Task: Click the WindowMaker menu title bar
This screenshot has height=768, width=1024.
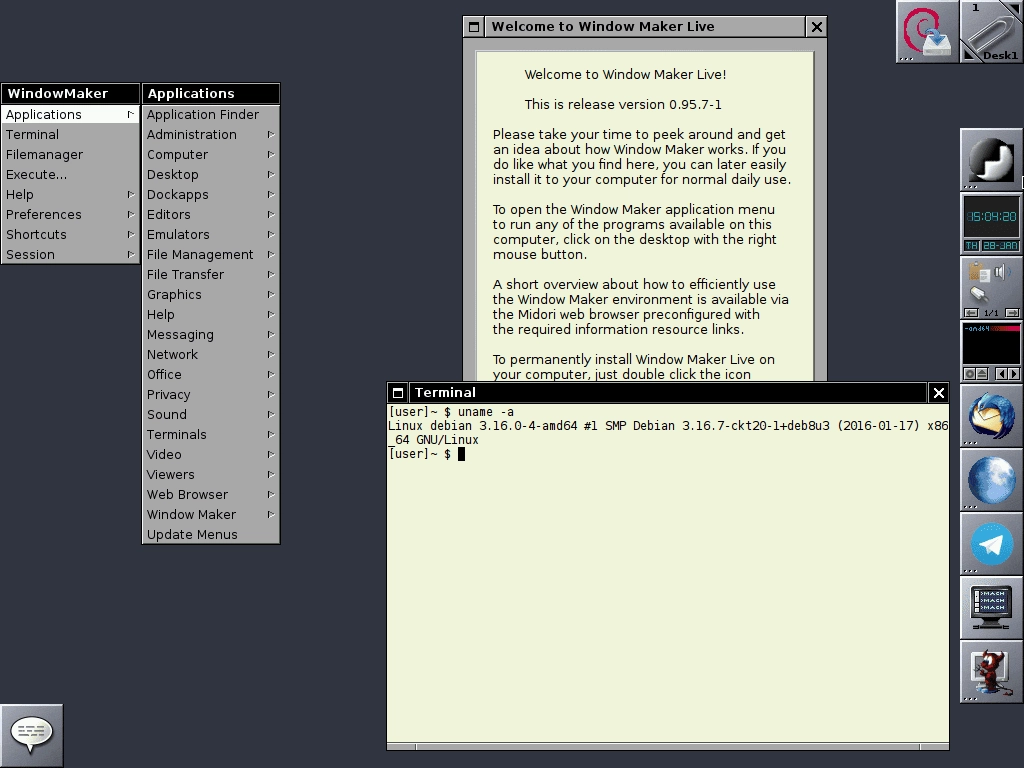Action: 70,93
